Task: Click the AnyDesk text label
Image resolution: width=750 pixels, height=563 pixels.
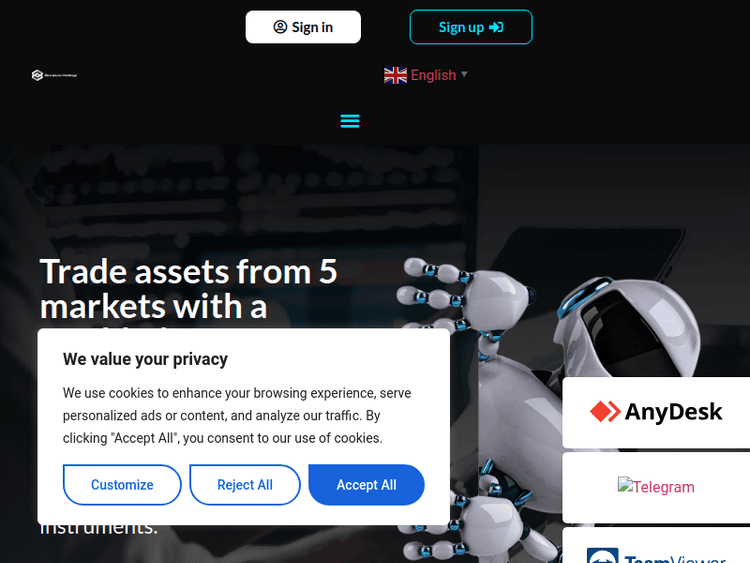Action: click(673, 412)
